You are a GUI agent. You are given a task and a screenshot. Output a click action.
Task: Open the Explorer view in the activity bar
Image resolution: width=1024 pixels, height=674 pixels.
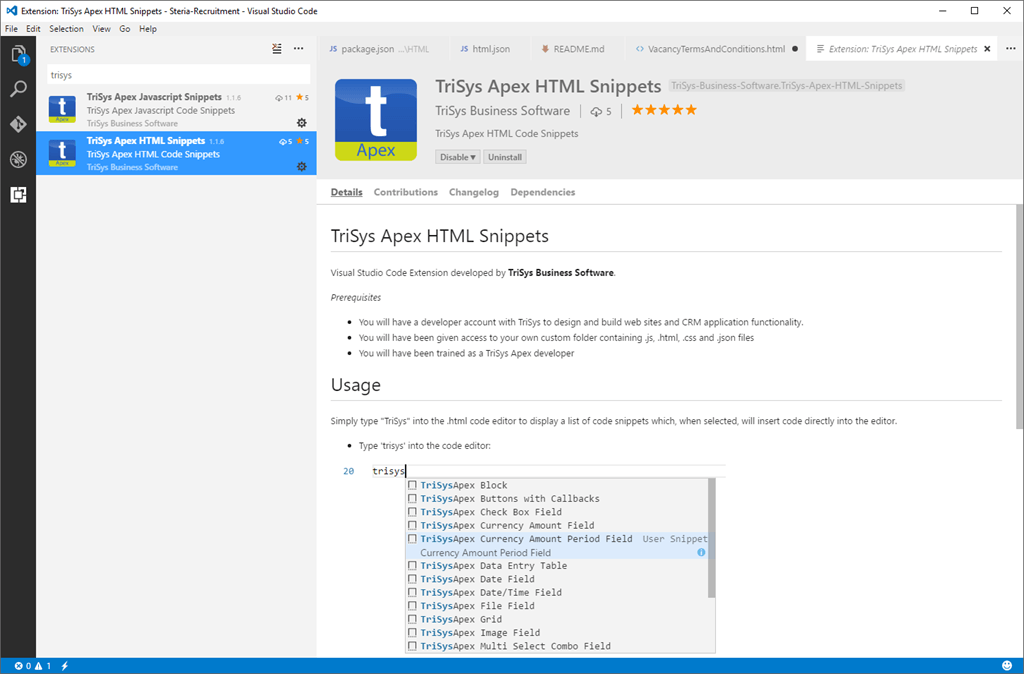click(x=18, y=54)
